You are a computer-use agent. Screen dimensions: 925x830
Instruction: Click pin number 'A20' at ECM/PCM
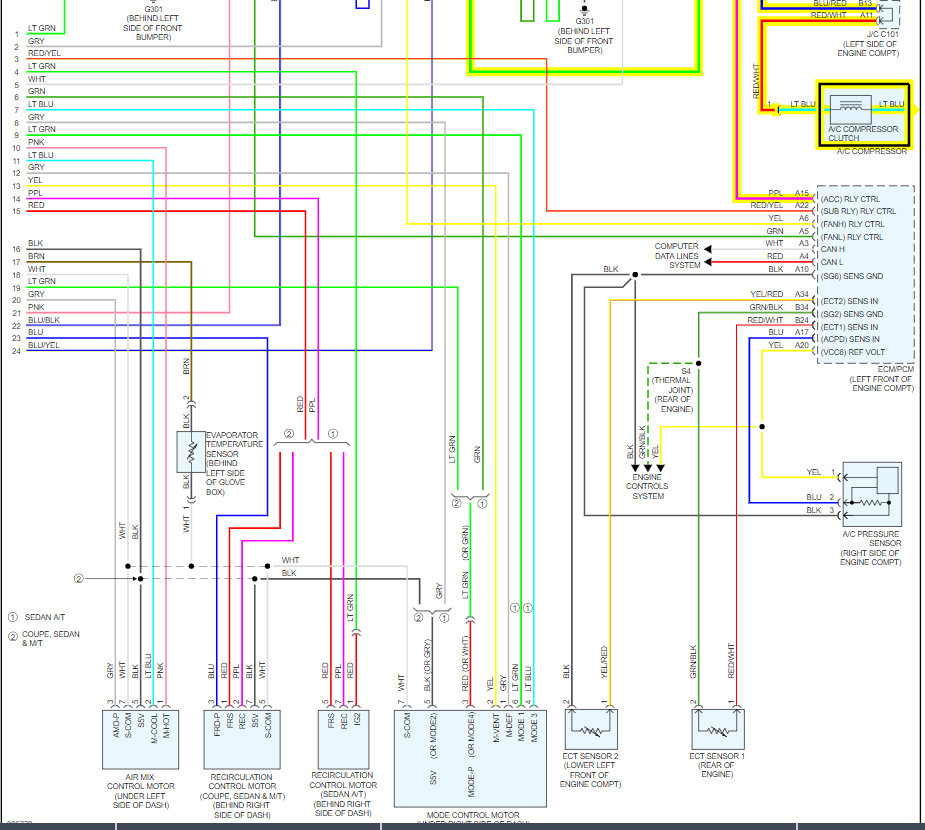click(802, 345)
